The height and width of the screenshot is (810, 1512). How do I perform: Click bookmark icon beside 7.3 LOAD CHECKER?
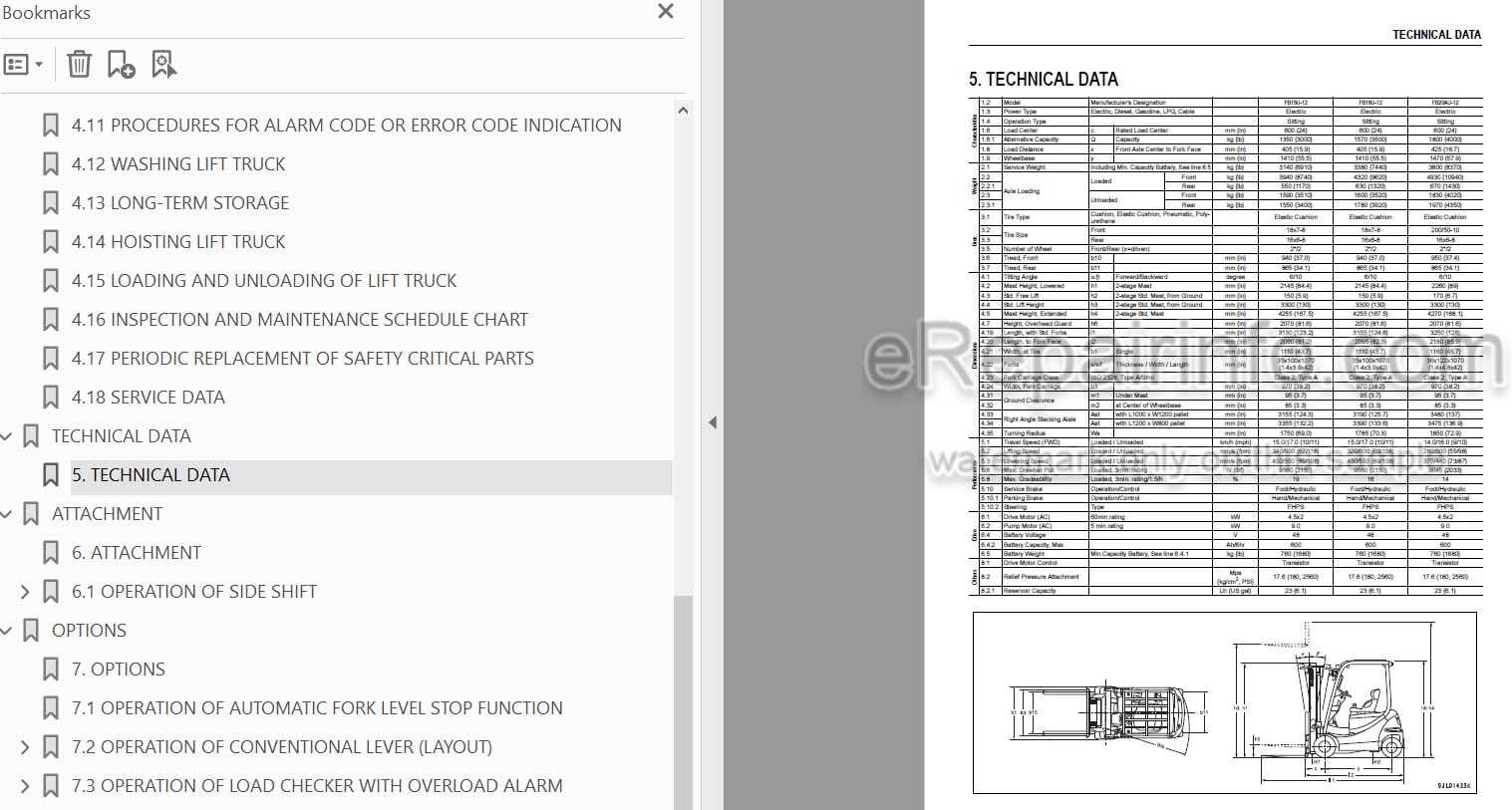tap(50, 786)
